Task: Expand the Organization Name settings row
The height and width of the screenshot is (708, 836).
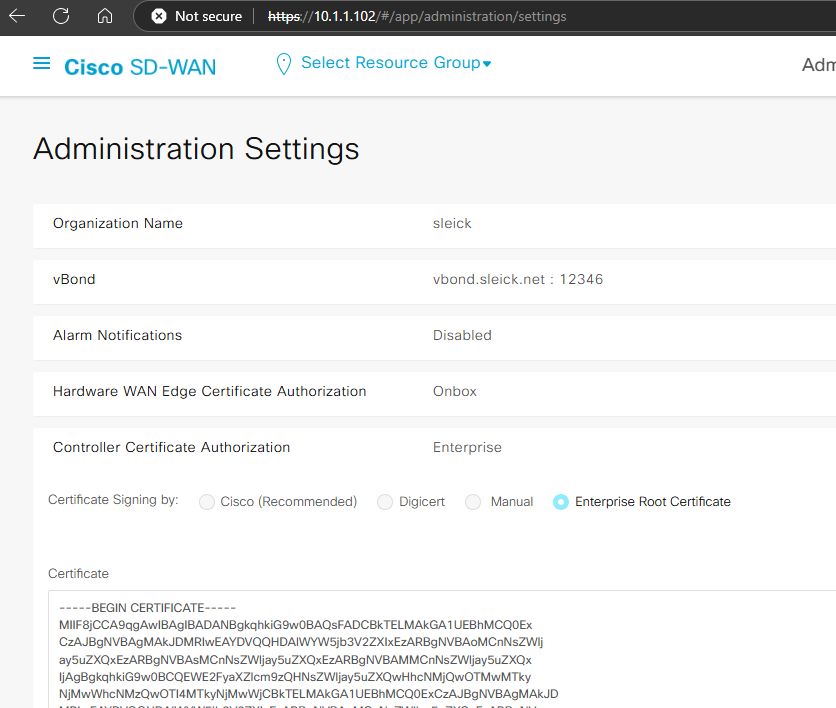Action: point(118,223)
